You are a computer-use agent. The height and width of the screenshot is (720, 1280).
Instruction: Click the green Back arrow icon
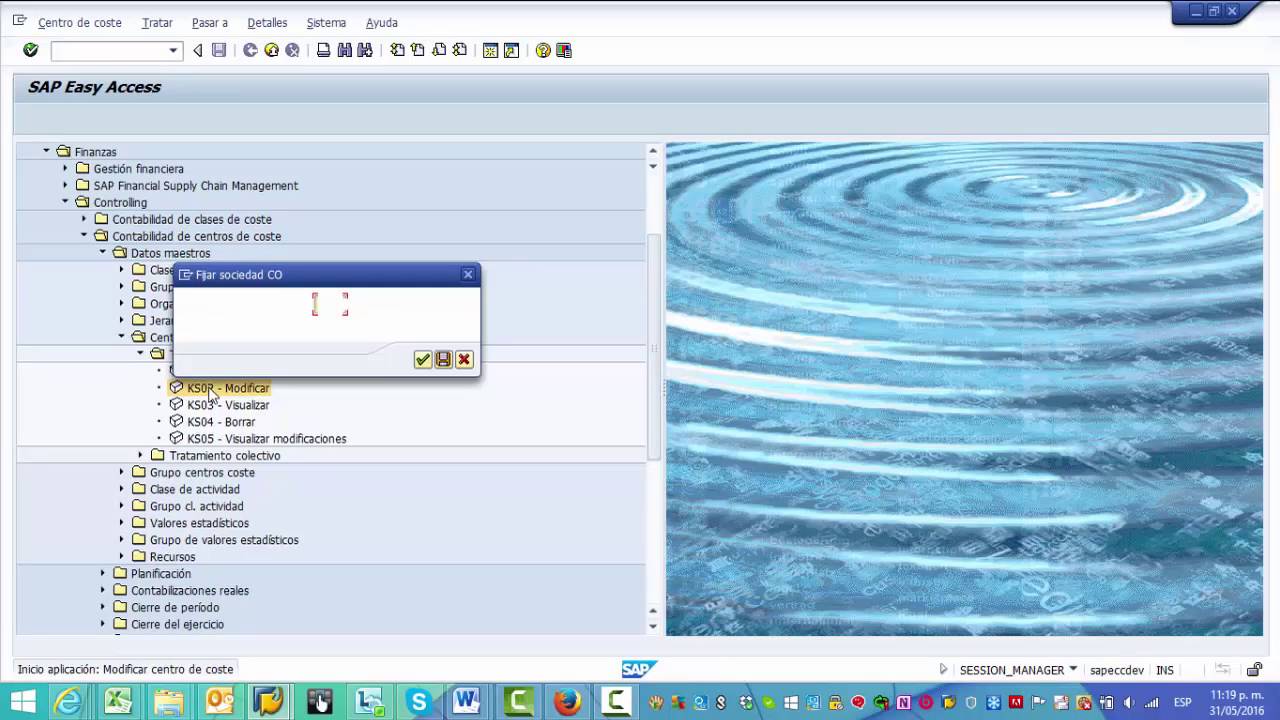[x=250, y=50]
